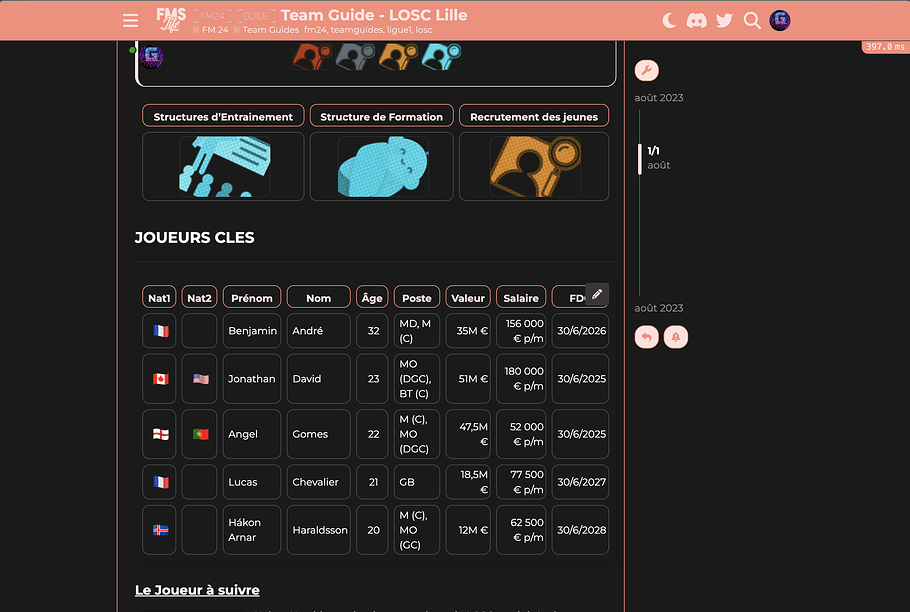Click the reply arrow button in the timeline

tap(646, 337)
